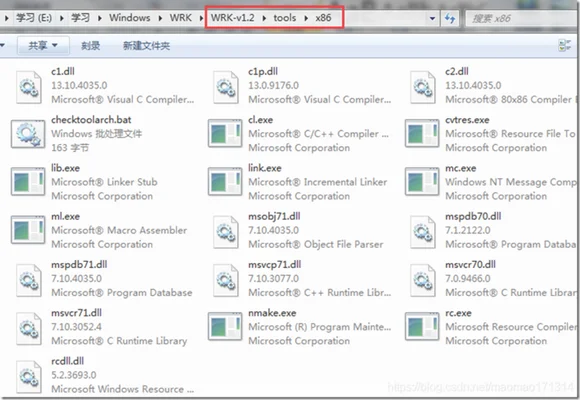The height and width of the screenshot is (400, 580).
Task: Click Windows 批处理文件 type text
Action: (x=97, y=134)
